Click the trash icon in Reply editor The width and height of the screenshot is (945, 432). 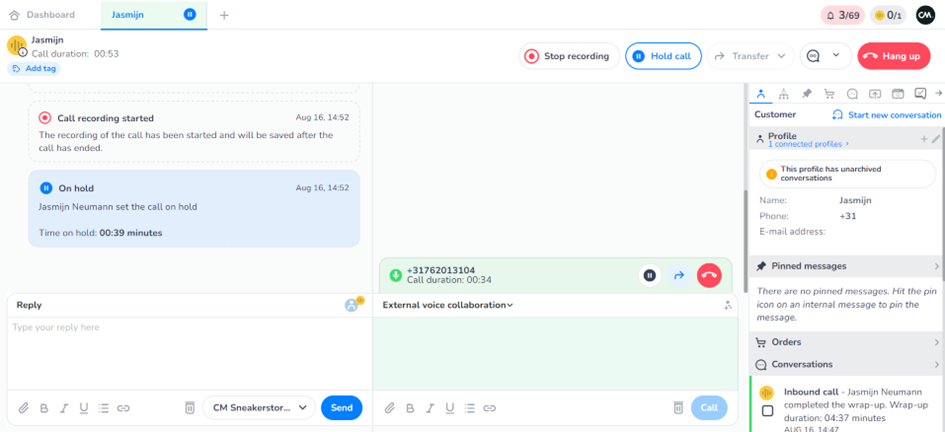click(189, 408)
